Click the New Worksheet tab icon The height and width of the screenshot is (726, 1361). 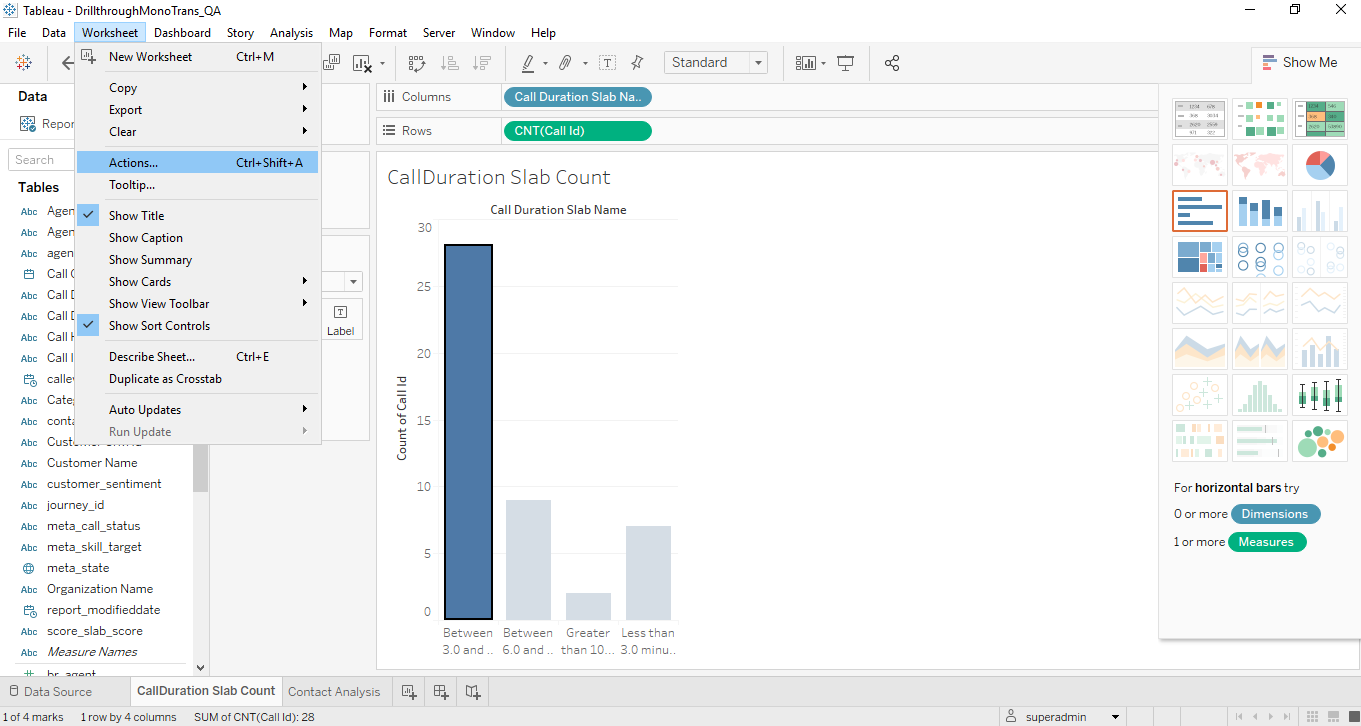408,691
